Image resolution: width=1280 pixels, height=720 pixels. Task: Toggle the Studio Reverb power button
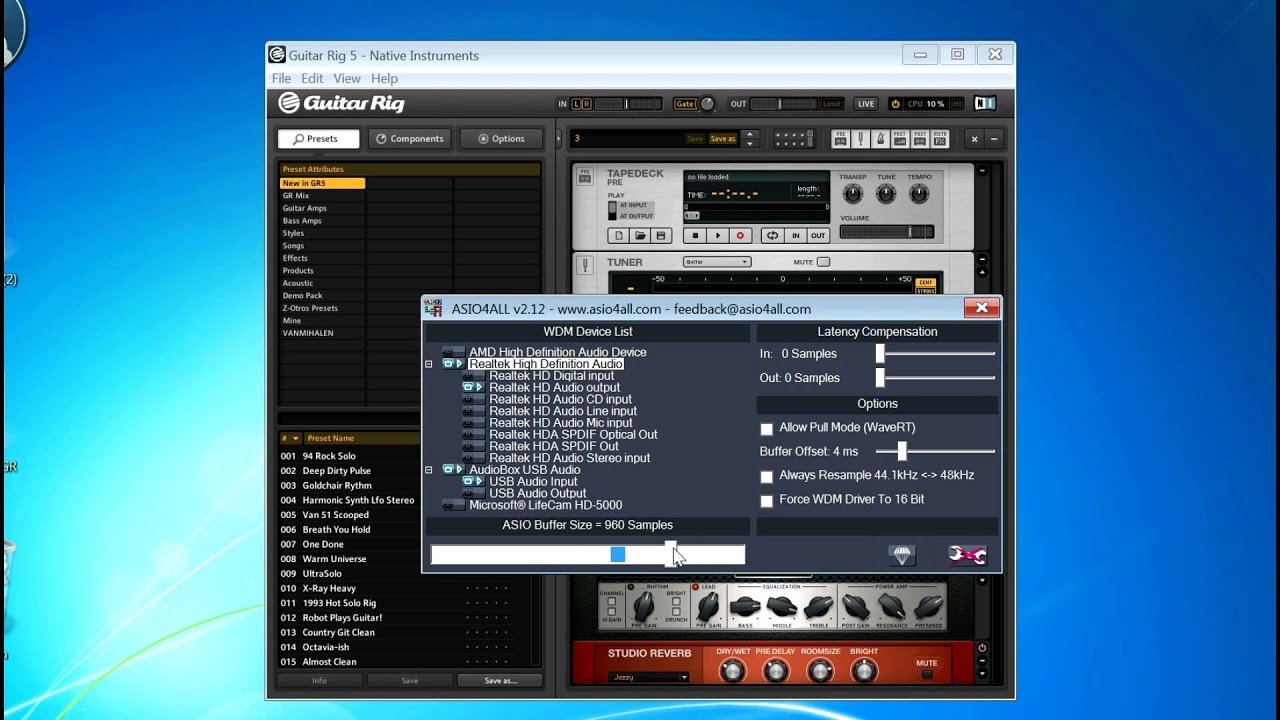click(x=982, y=648)
